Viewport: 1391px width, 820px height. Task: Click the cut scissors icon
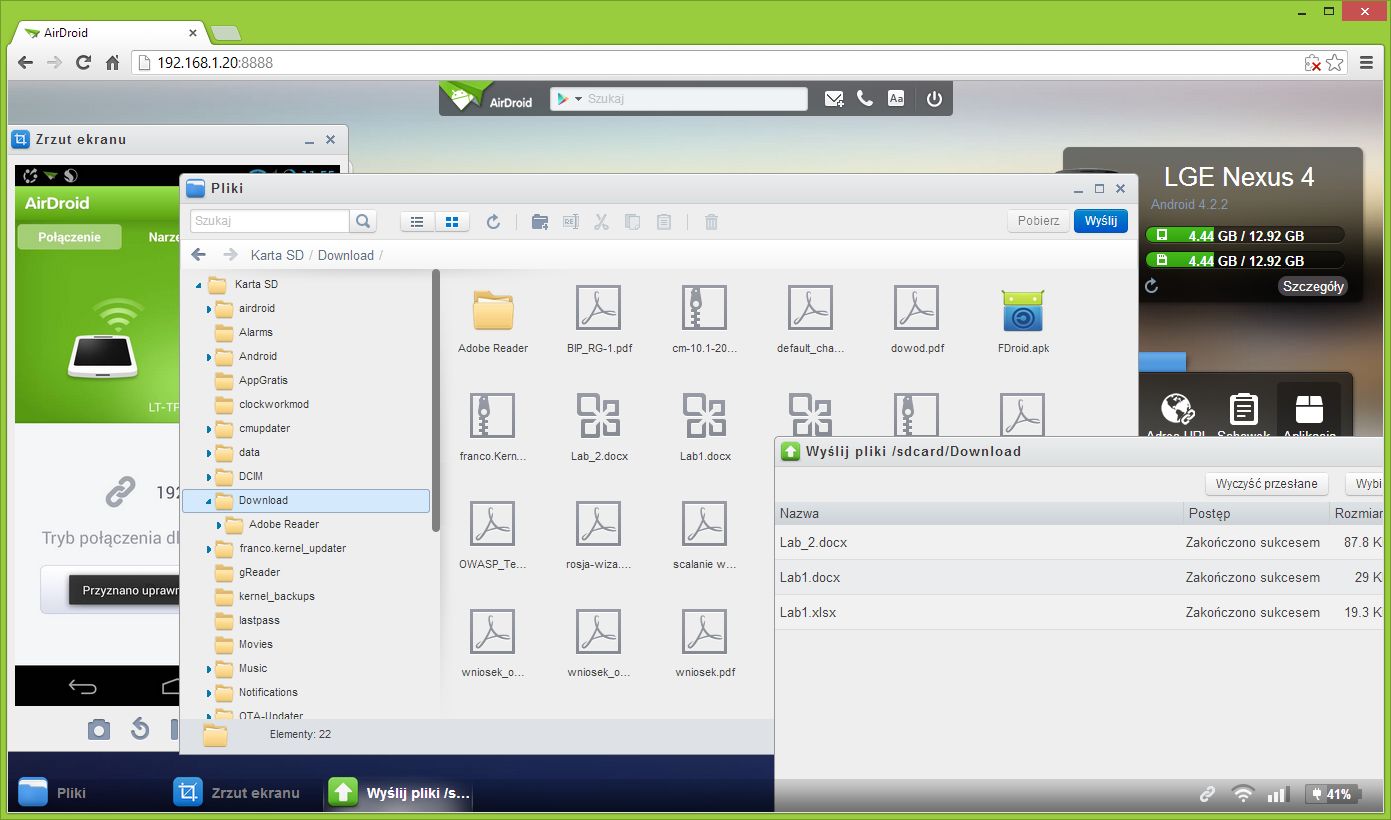coord(601,222)
